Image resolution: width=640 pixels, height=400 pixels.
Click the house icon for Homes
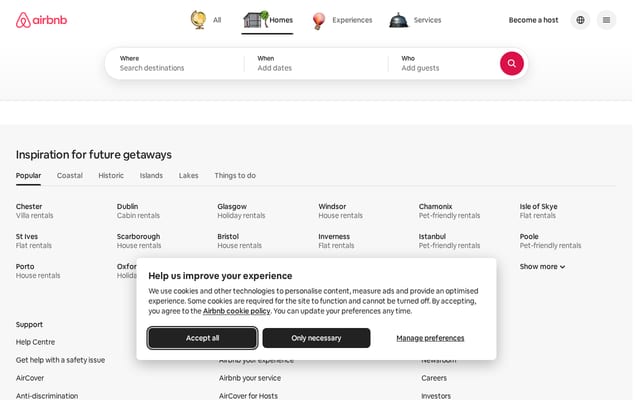[256, 20]
